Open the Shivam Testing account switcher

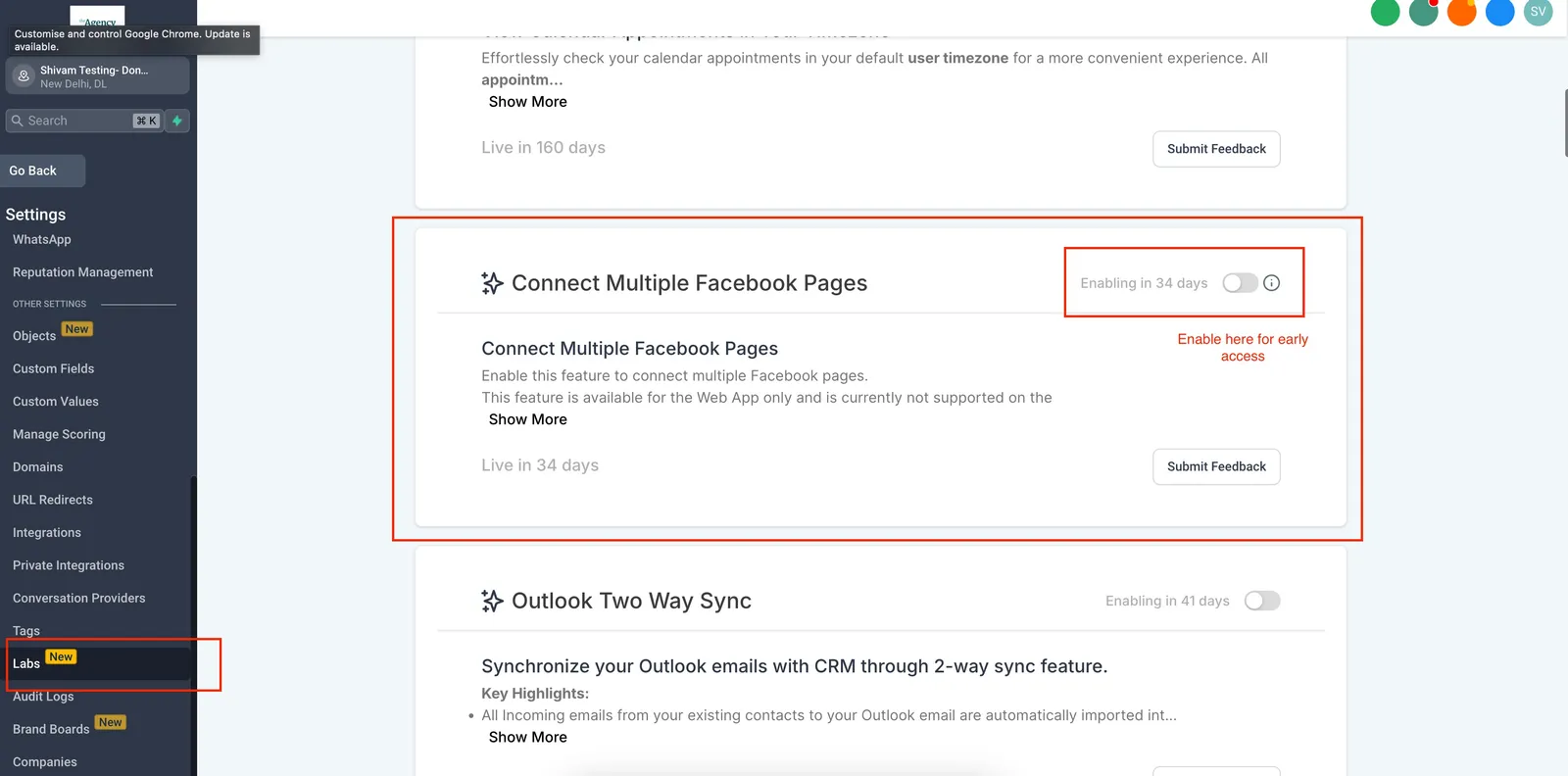point(97,76)
